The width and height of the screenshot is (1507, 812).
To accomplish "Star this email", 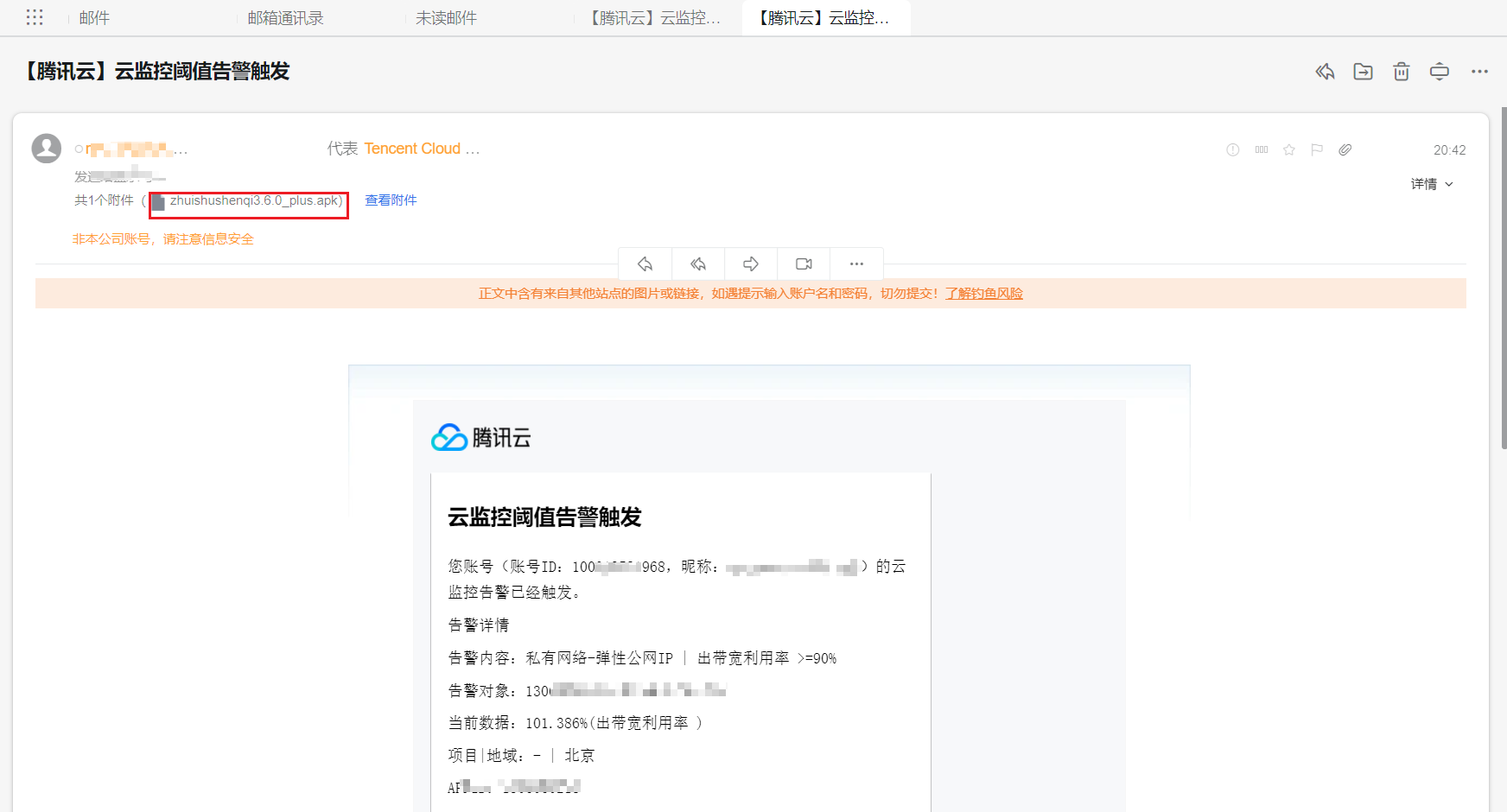I will (1289, 149).
